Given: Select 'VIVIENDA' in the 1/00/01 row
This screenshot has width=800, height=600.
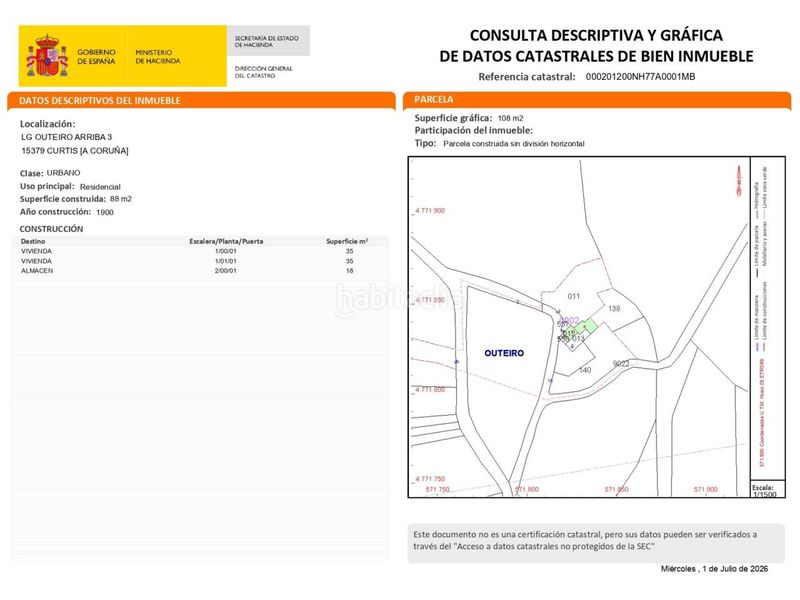Looking at the screenshot, I should pyautogui.click(x=36, y=251).
